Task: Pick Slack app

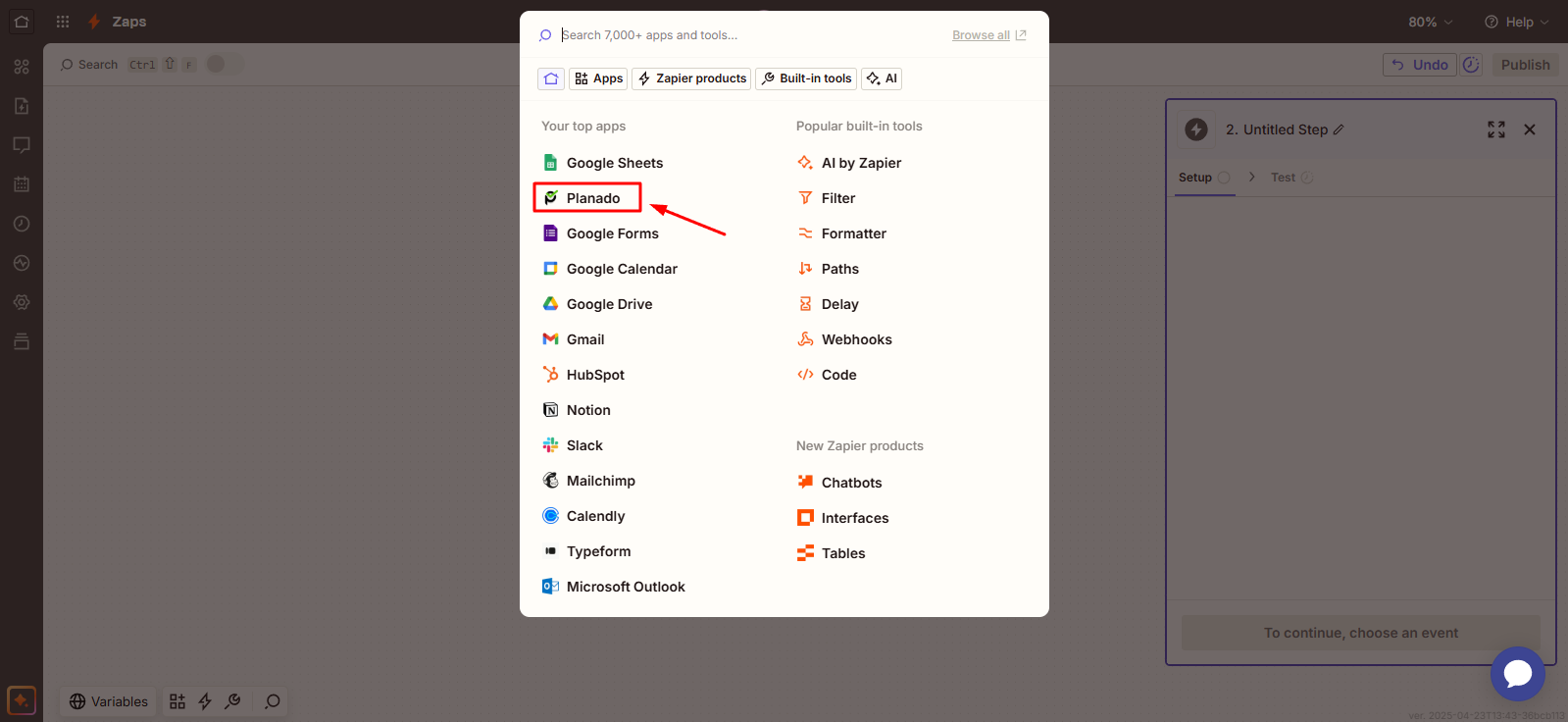Action: click(573, 445)
